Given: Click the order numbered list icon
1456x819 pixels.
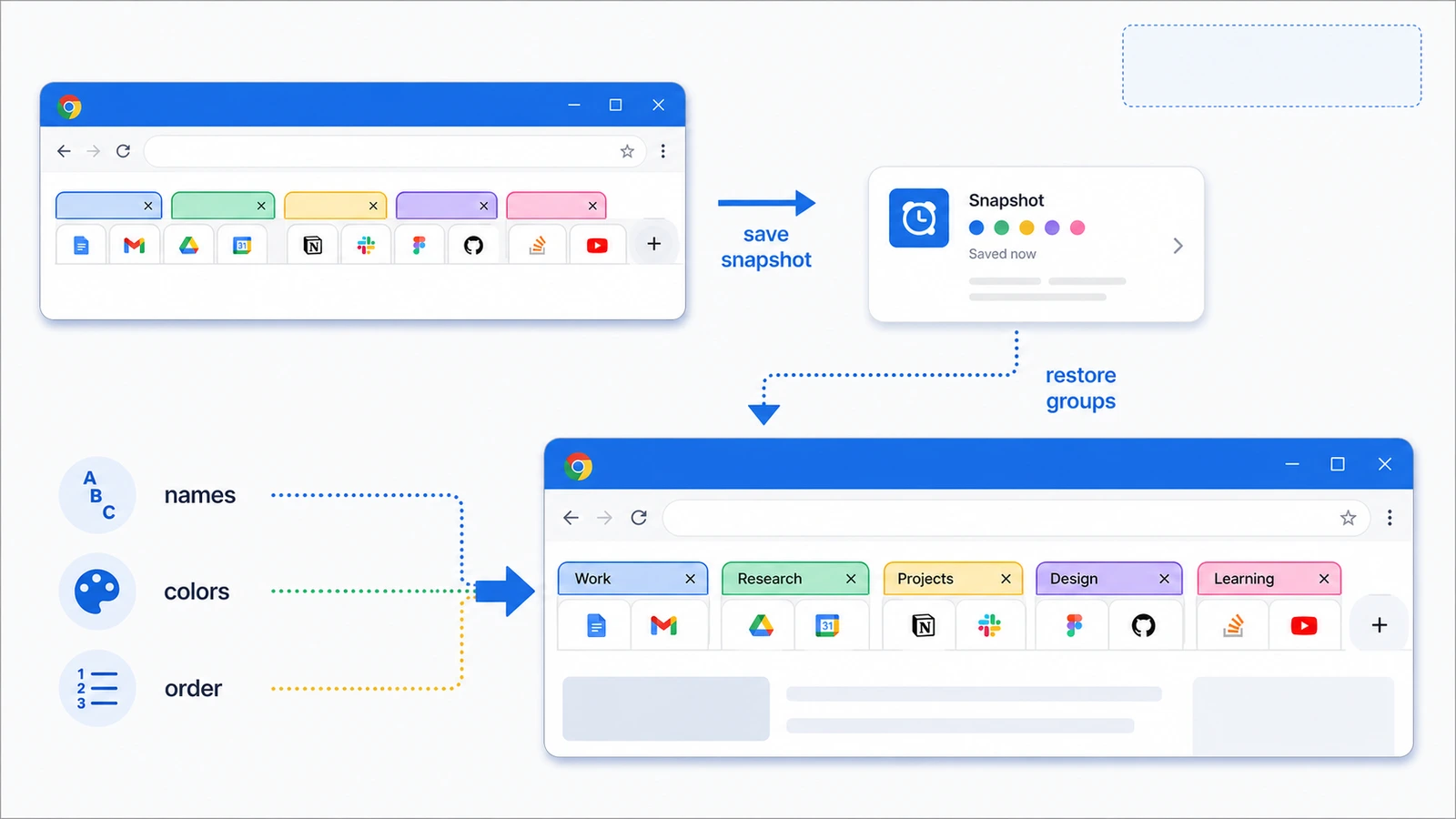Looking at the screenshot, I should pos(97,688).
